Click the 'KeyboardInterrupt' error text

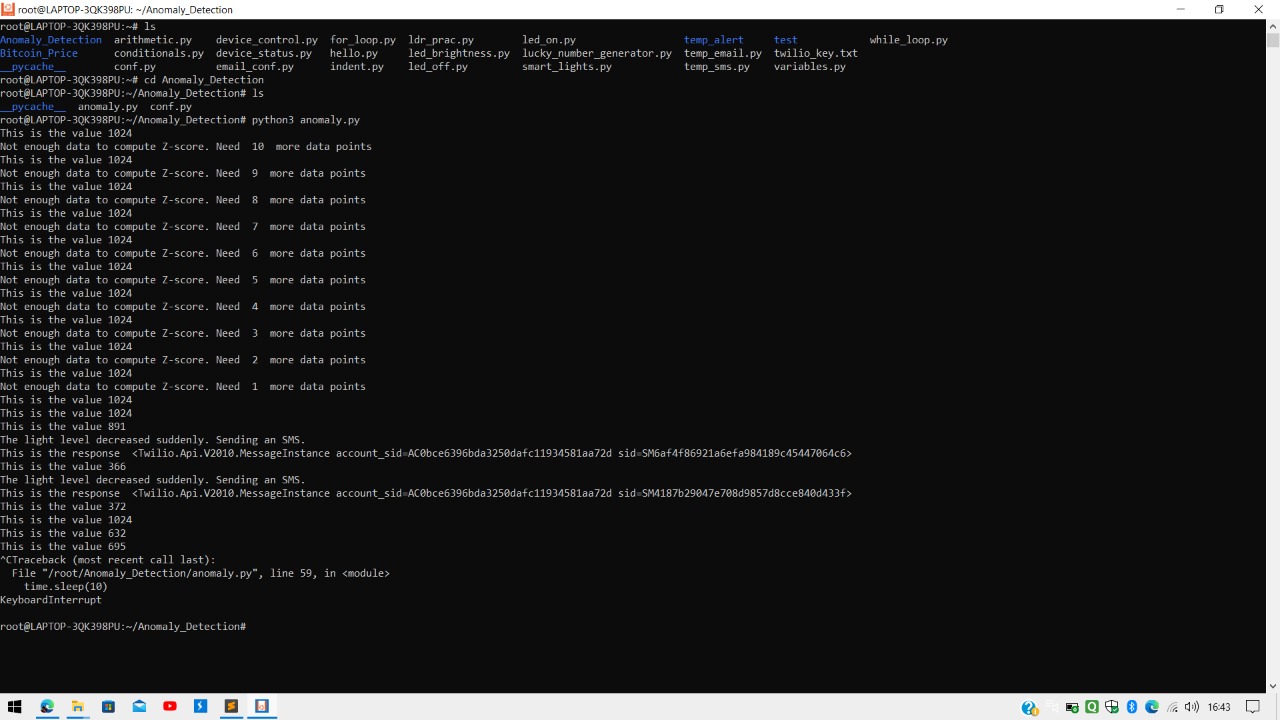tap(51, 600)
